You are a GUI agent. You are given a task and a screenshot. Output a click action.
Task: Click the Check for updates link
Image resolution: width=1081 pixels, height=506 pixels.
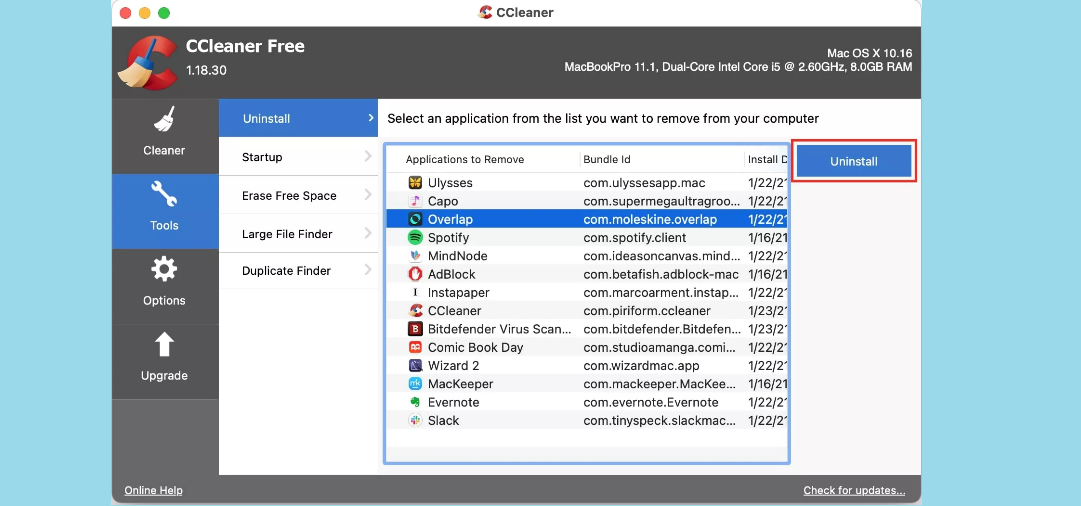click(x=854, y=491)
